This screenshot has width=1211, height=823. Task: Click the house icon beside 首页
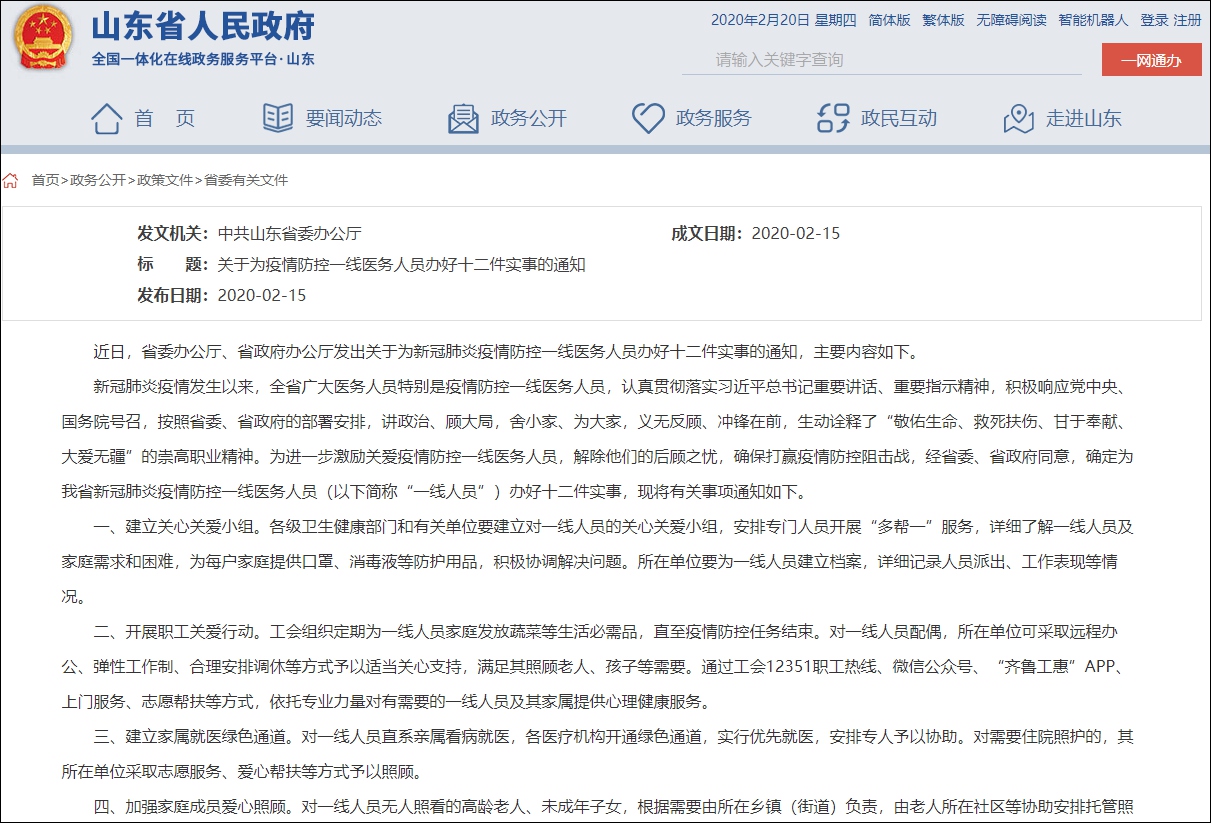[x=106, y=118]
